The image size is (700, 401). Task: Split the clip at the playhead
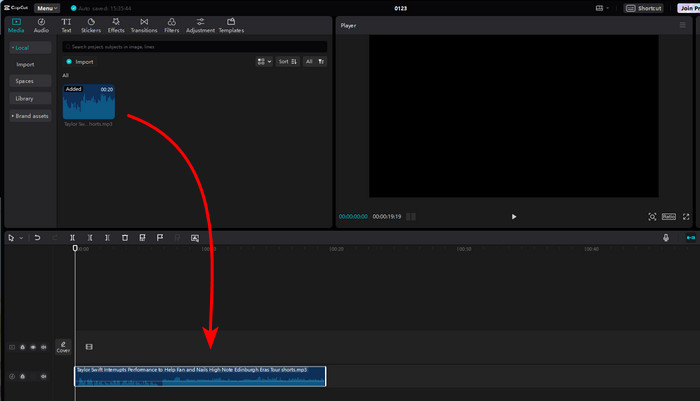click(x=72, y=238)
